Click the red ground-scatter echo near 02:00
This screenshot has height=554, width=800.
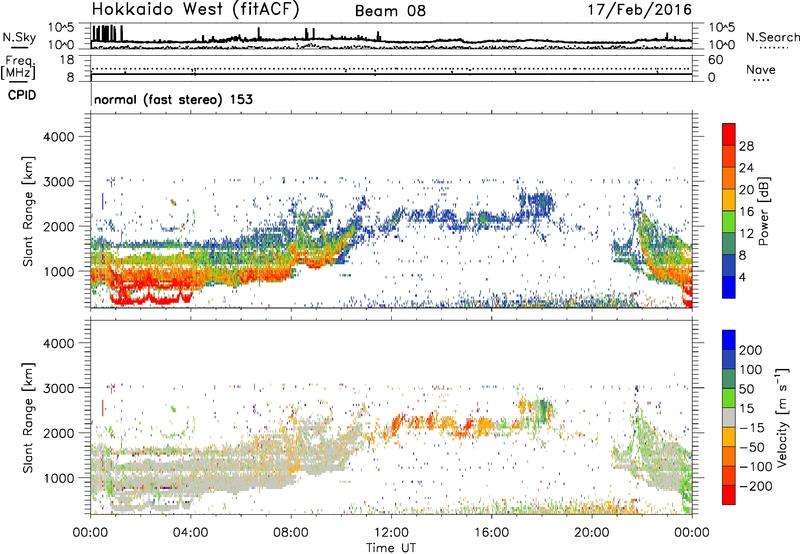pyautogui.click(x=153, y=298)
